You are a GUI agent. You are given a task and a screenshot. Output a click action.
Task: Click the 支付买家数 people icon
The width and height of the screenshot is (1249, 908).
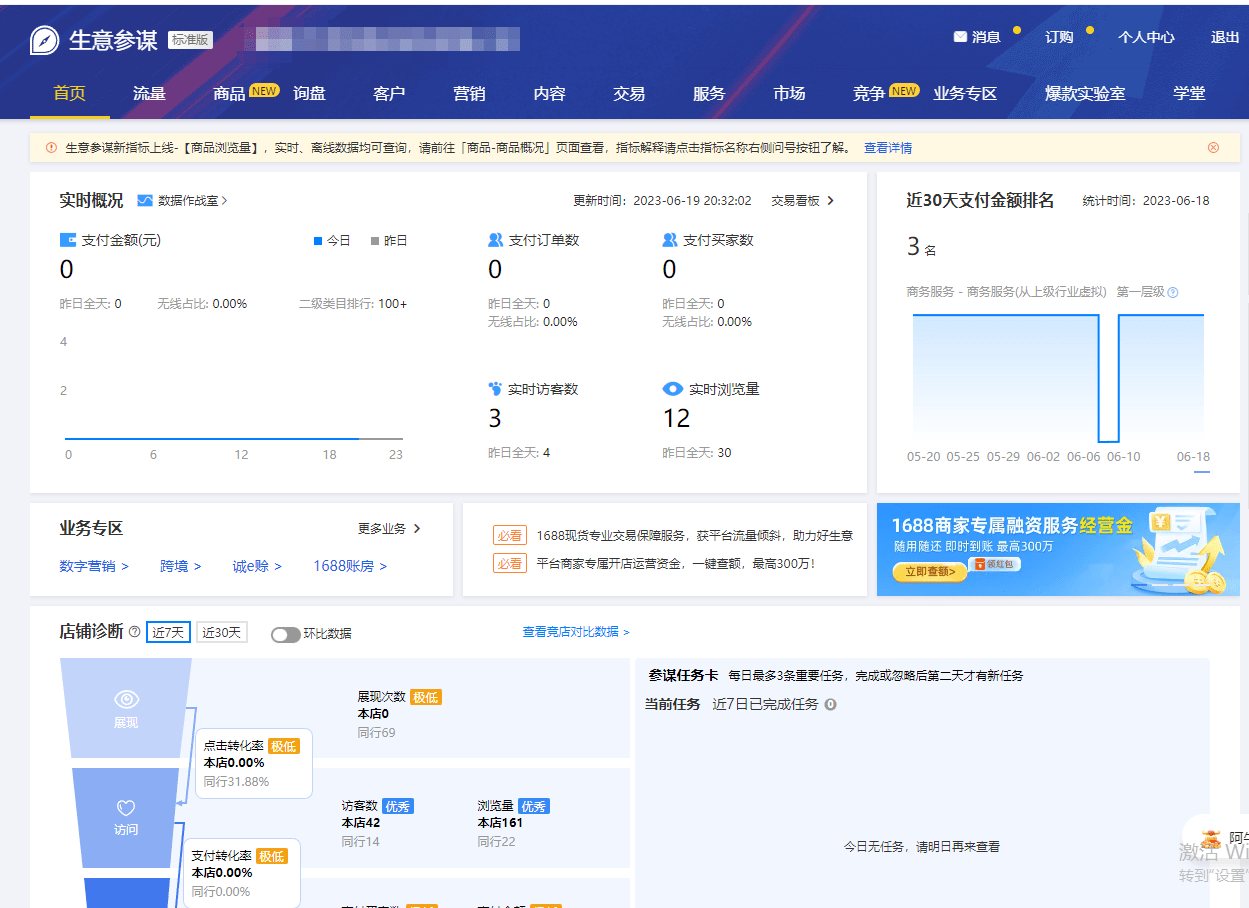point(670,240)
